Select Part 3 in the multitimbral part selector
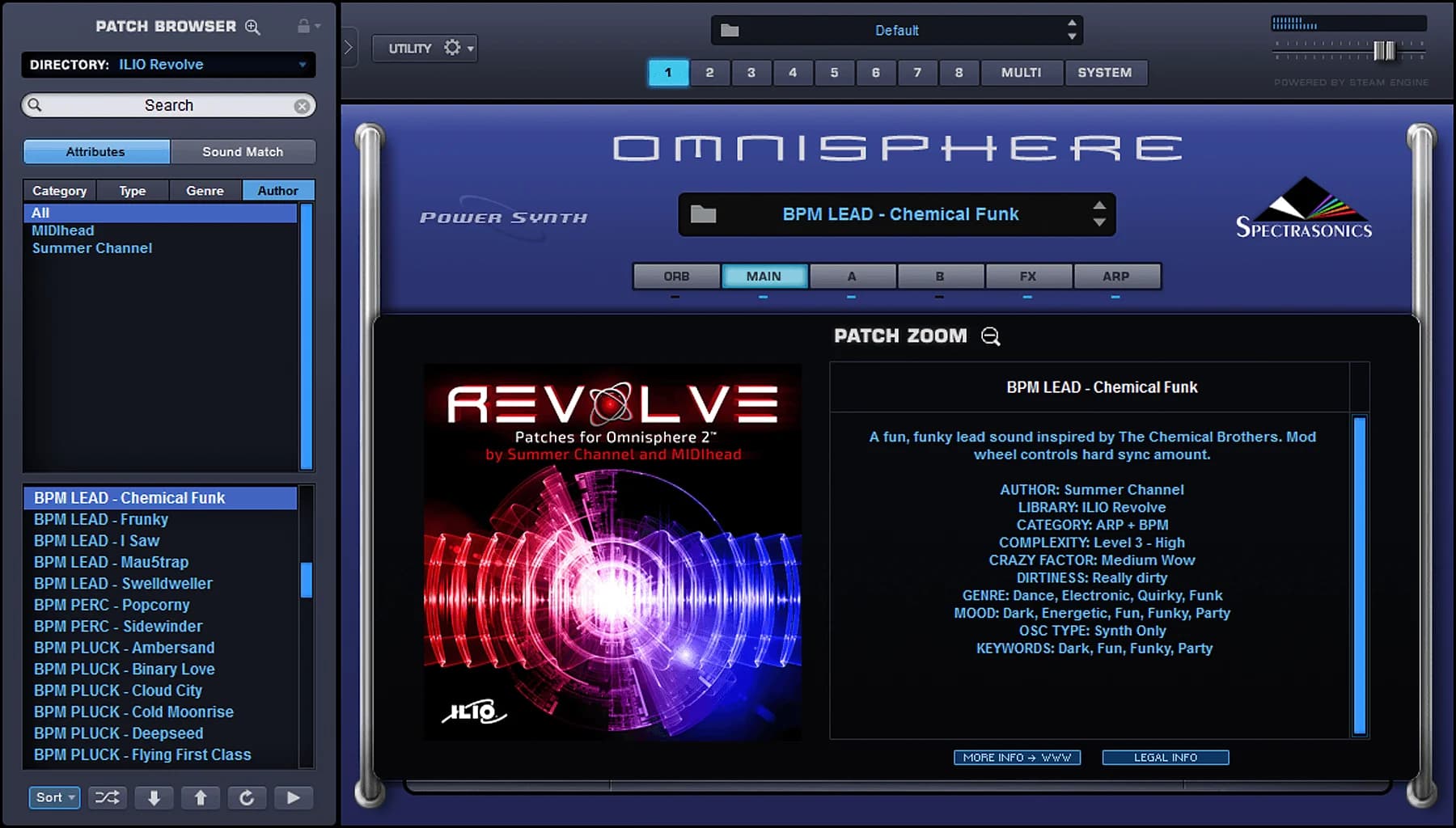 751,73
